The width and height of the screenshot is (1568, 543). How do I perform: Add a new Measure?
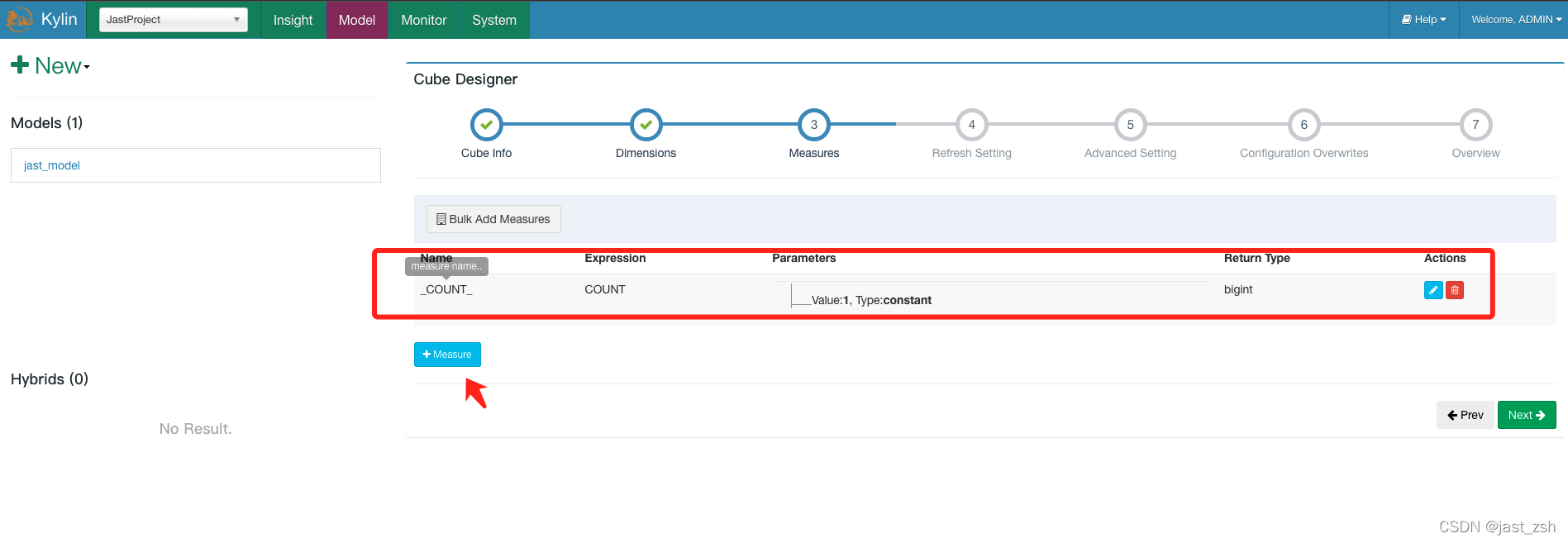pos(447,355)
